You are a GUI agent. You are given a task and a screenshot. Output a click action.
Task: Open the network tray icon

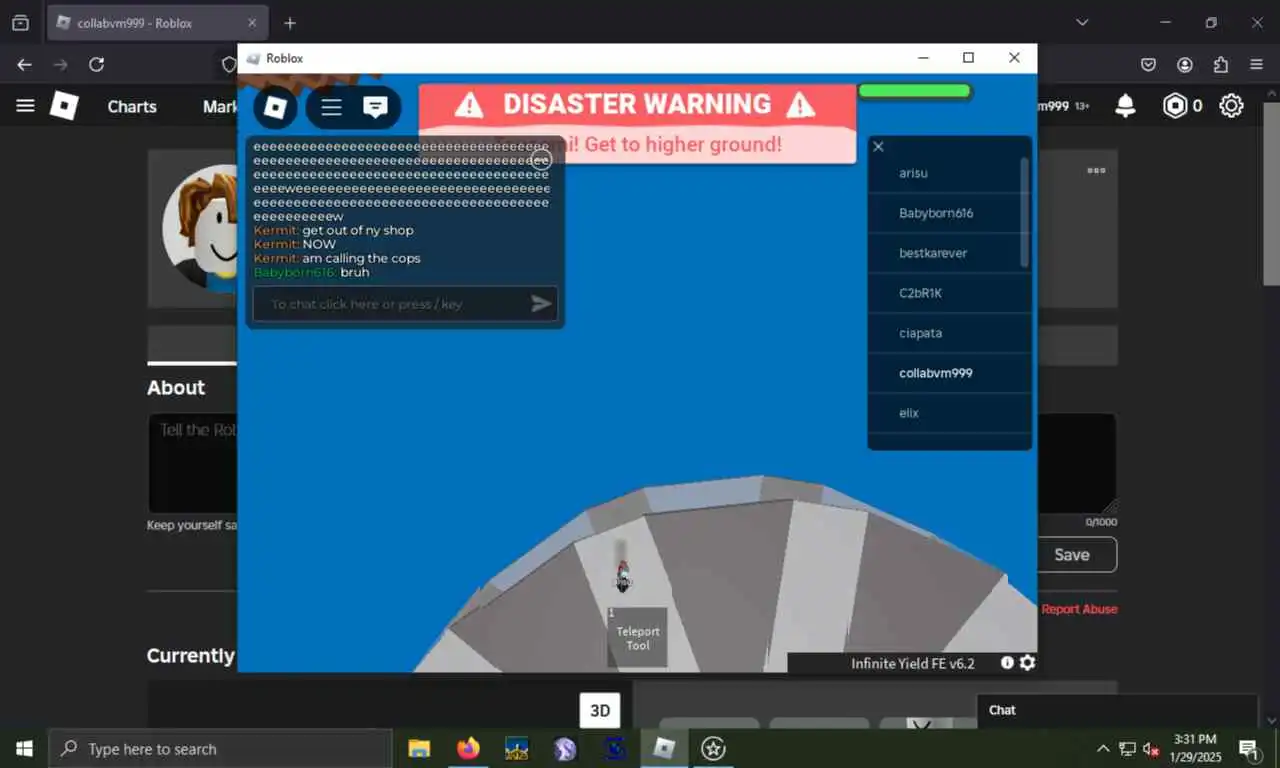(x=1127, y=748)
